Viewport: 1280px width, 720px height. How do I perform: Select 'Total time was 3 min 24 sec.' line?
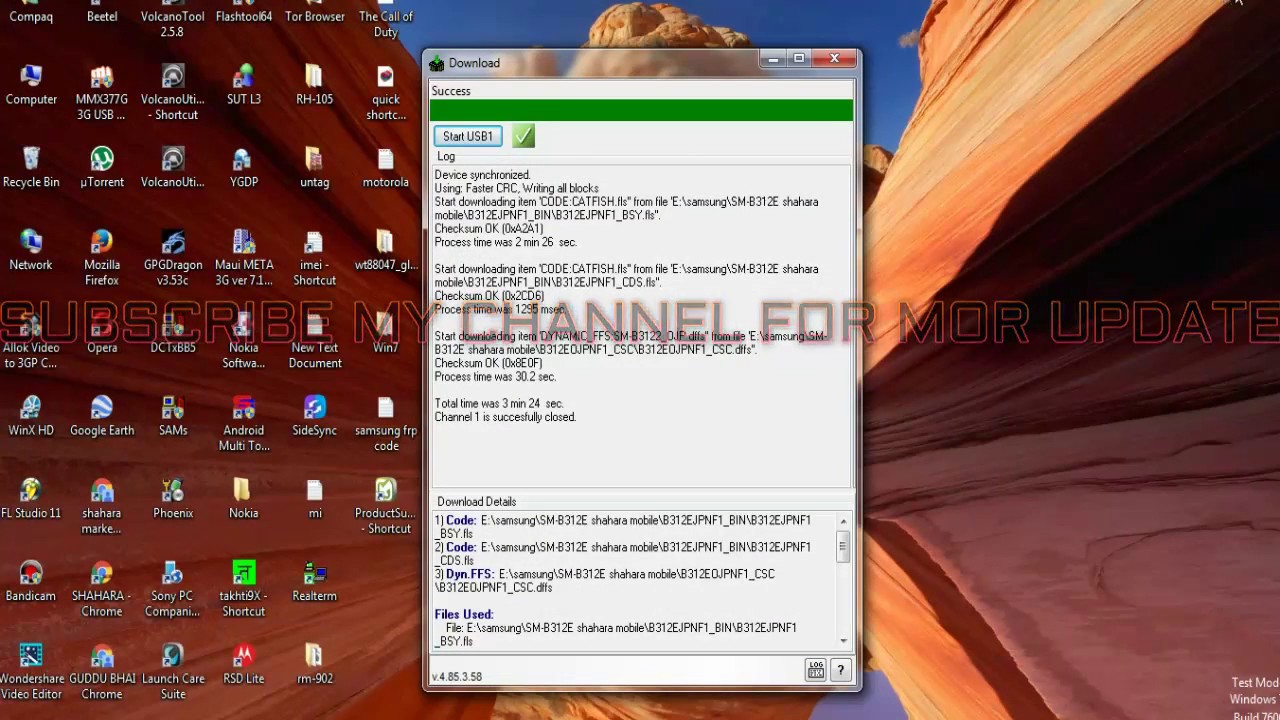click(499, 404)
